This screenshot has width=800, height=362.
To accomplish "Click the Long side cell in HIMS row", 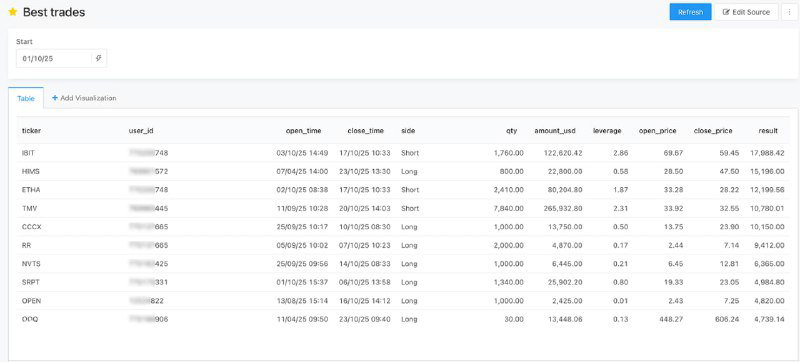I will coord(409,171).
